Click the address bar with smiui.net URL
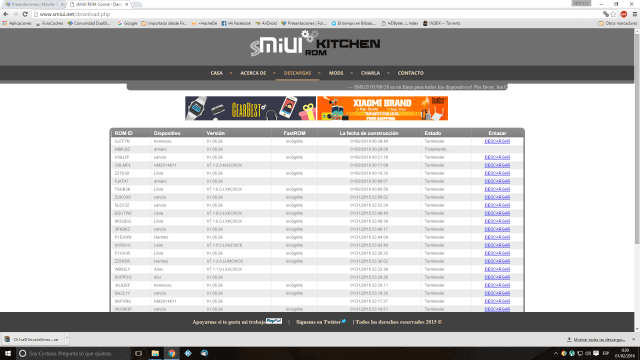 tap(314, 14)
